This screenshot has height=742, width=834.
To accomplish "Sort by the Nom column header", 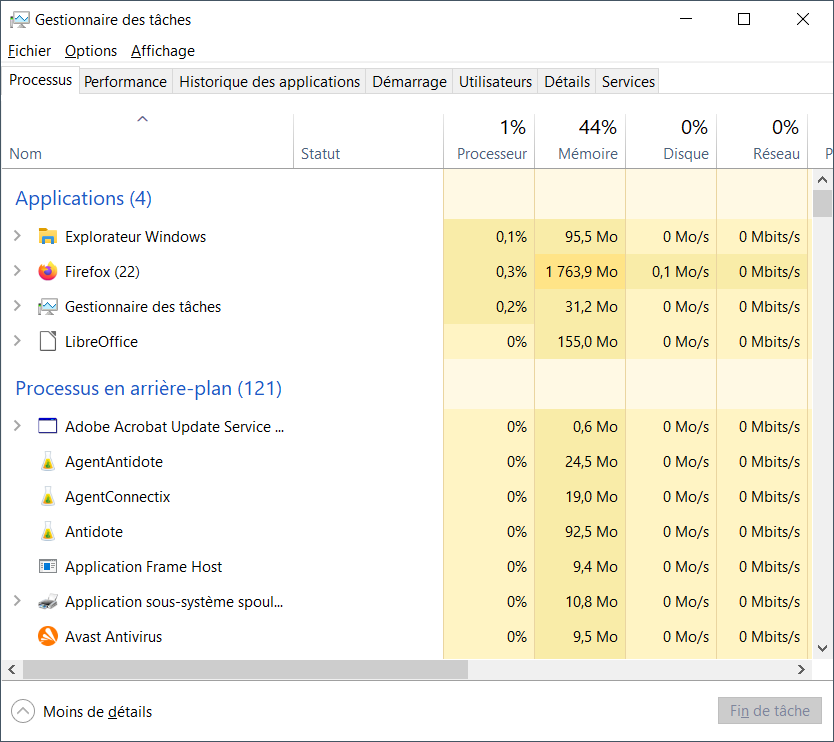I will pos(147,141).
